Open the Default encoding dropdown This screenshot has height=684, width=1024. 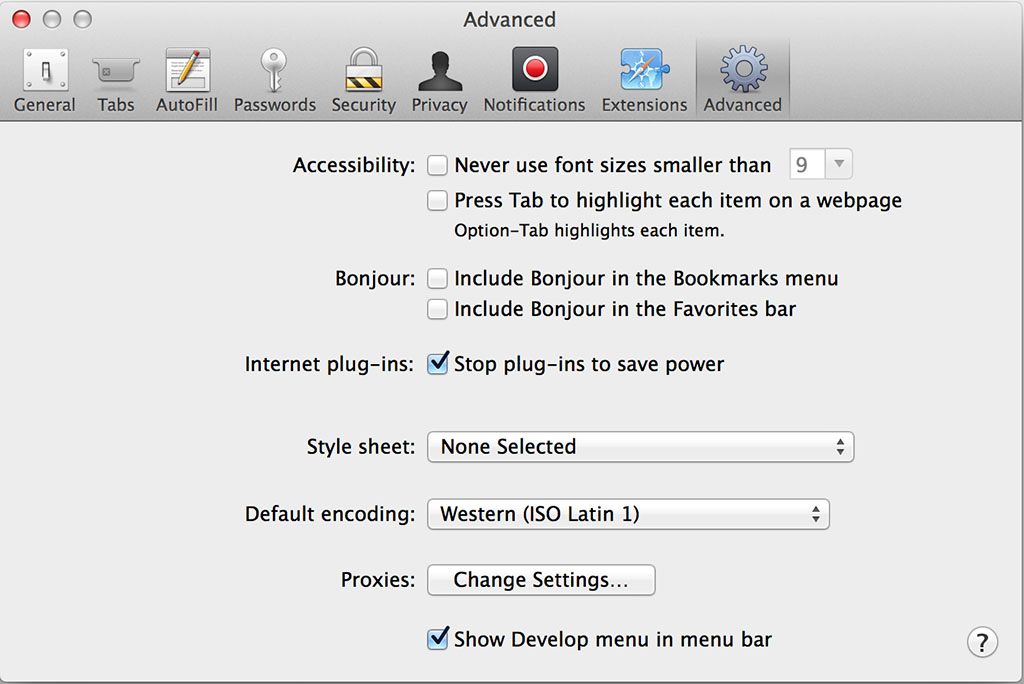(628, 515)
